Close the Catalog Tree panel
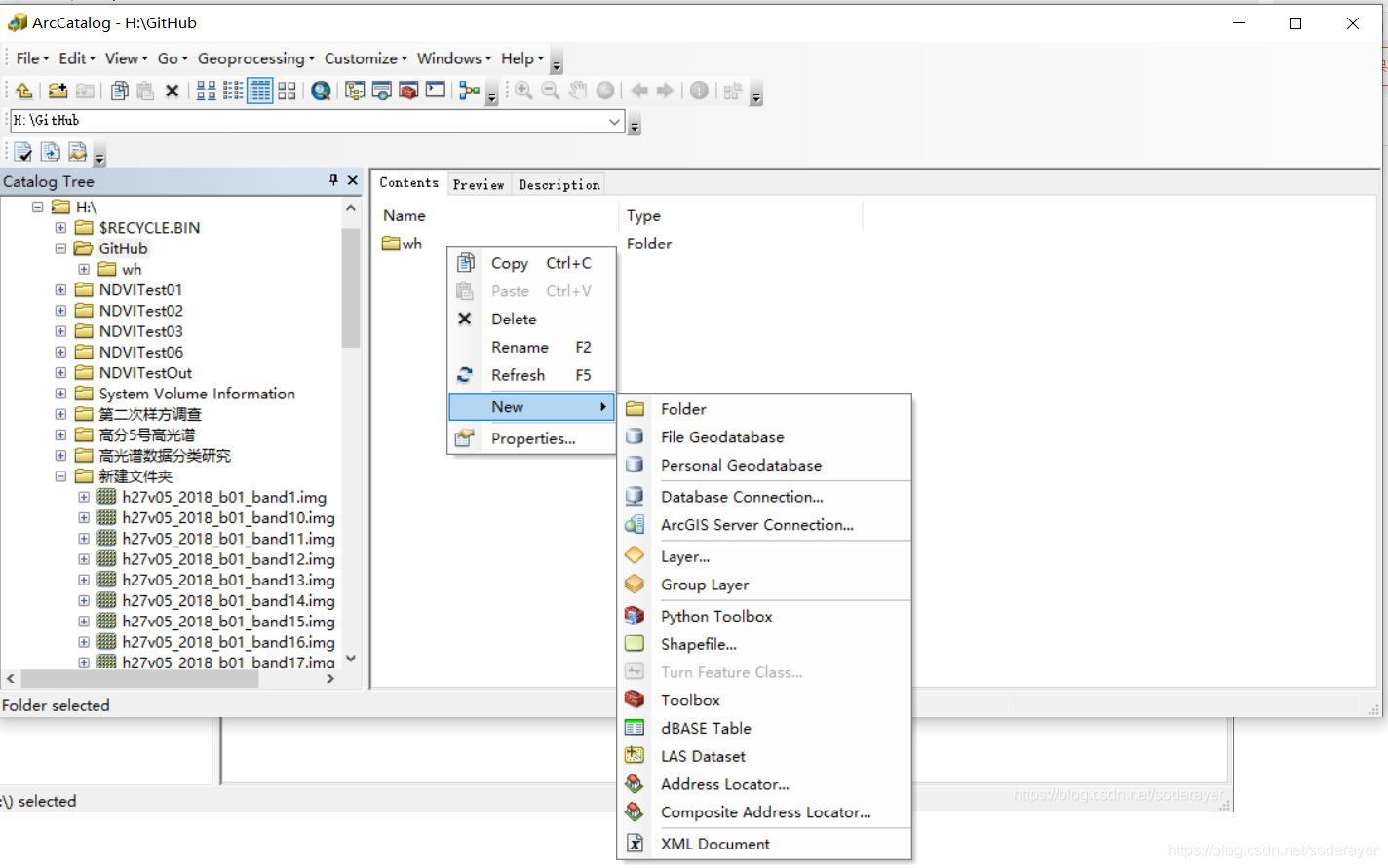 click(x=353, y=180)
